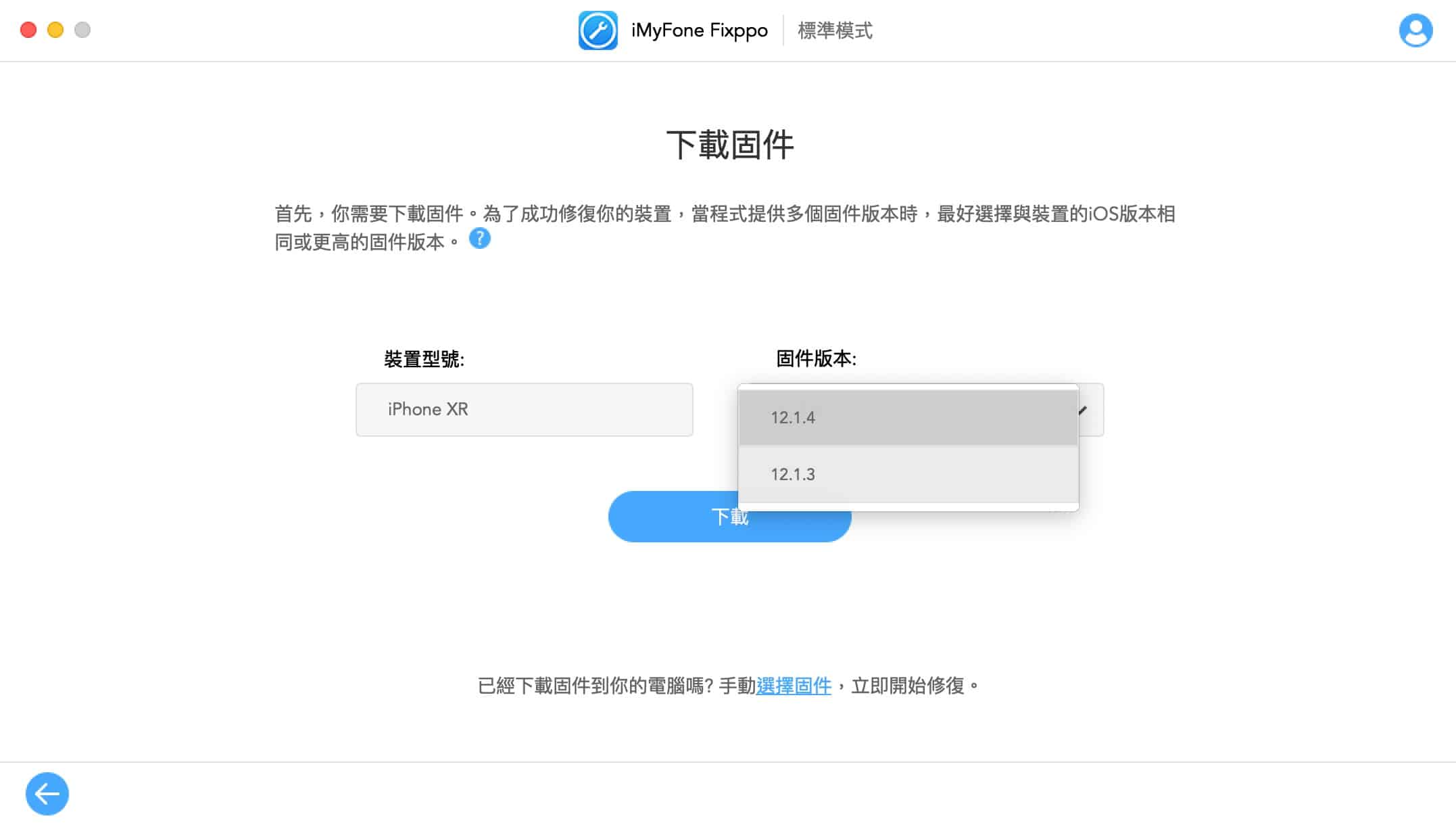Click the iMyFone Fixppo wrench logo icon

(x=598, y=30)
